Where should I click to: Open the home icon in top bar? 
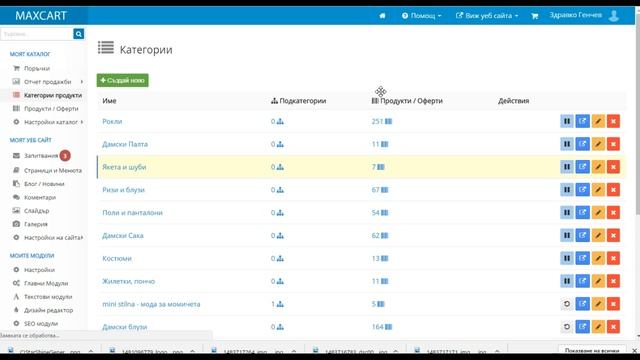click(x=382, y=16)
